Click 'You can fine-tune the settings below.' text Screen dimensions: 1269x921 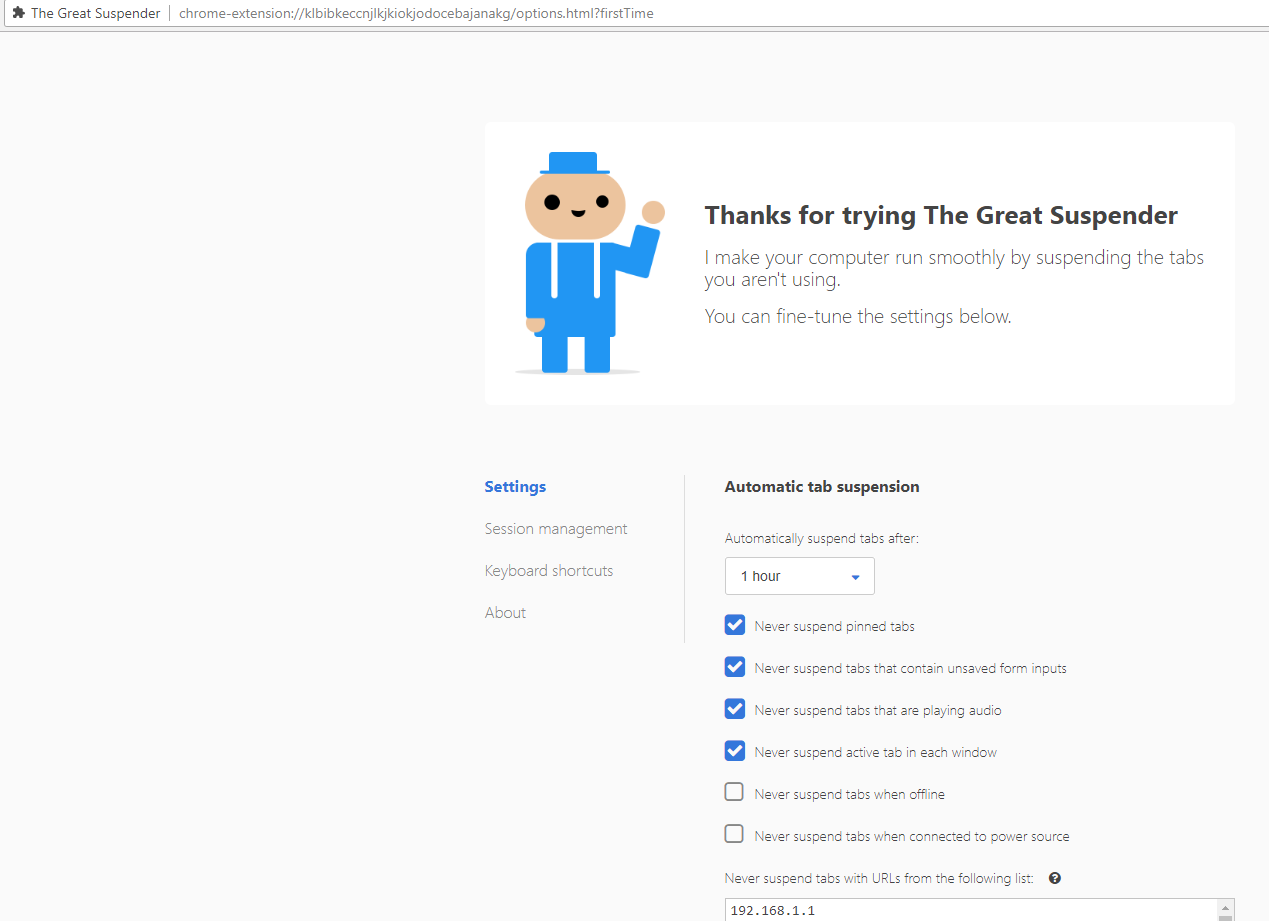point(858,317)
